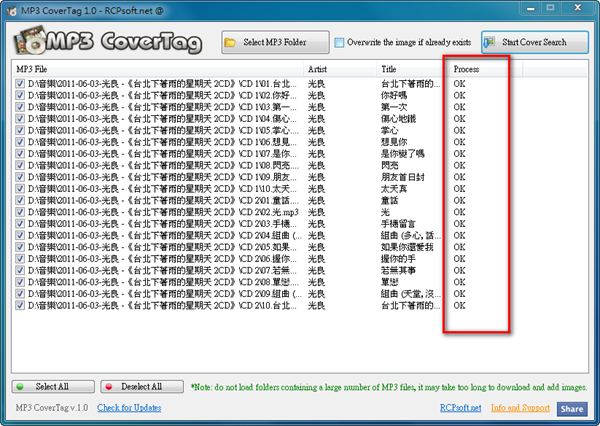The width and height of the screenshot is (600, 426).
Task: Uncheck the CD 2\05 file row checkbox
Action: tap(20, 247)
